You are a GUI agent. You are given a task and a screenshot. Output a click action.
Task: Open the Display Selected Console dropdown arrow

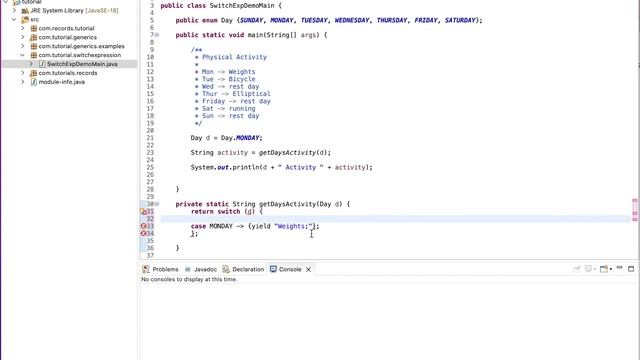tap(595, 269)
